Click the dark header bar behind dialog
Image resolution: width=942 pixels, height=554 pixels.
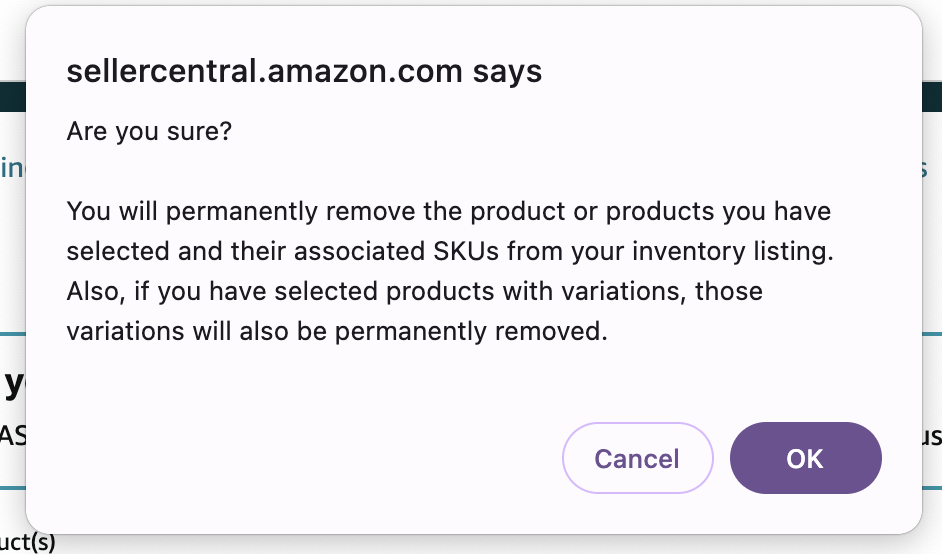click(12, 96)
